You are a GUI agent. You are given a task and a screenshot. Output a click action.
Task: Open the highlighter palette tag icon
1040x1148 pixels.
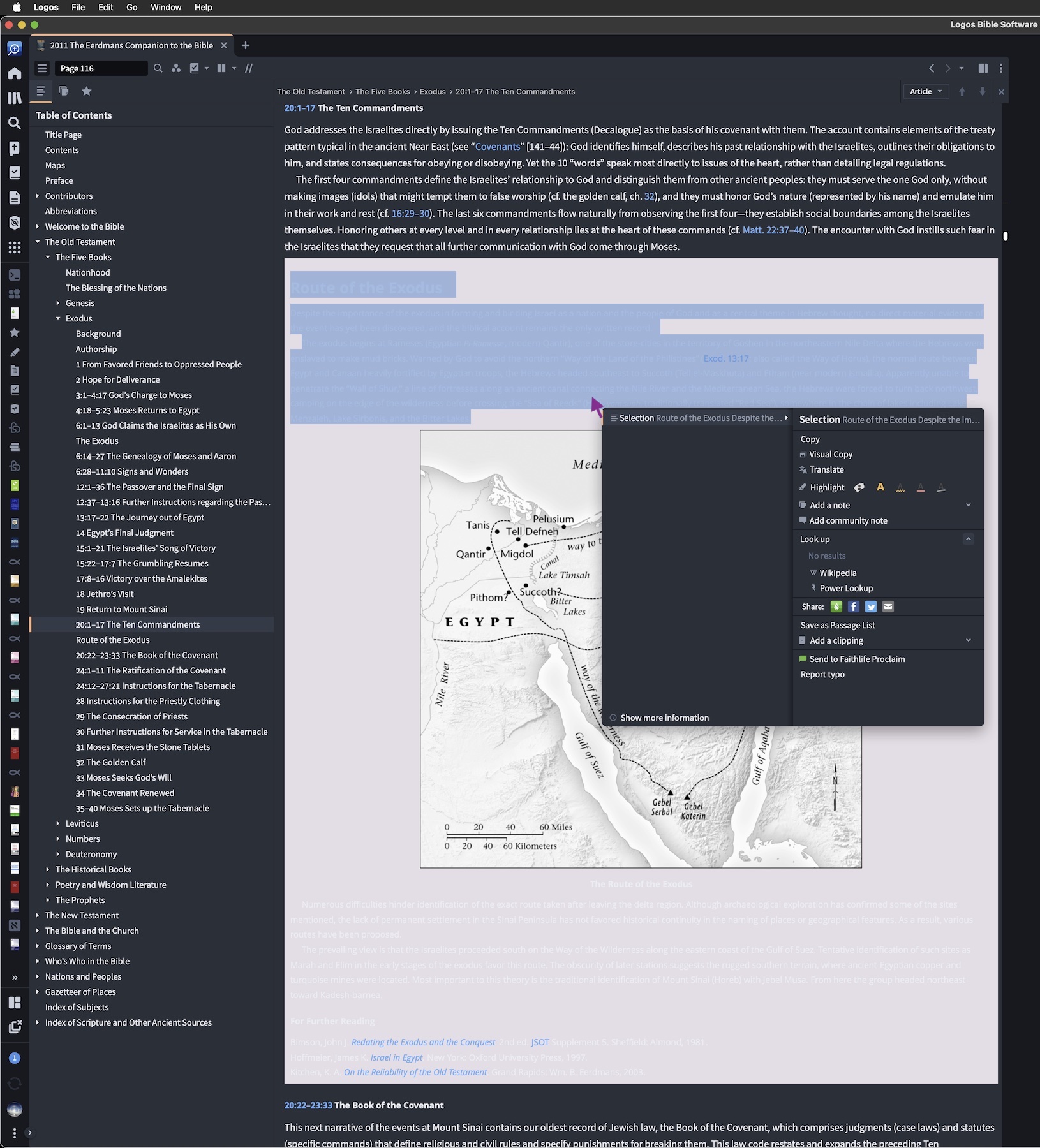coord(859,487)
